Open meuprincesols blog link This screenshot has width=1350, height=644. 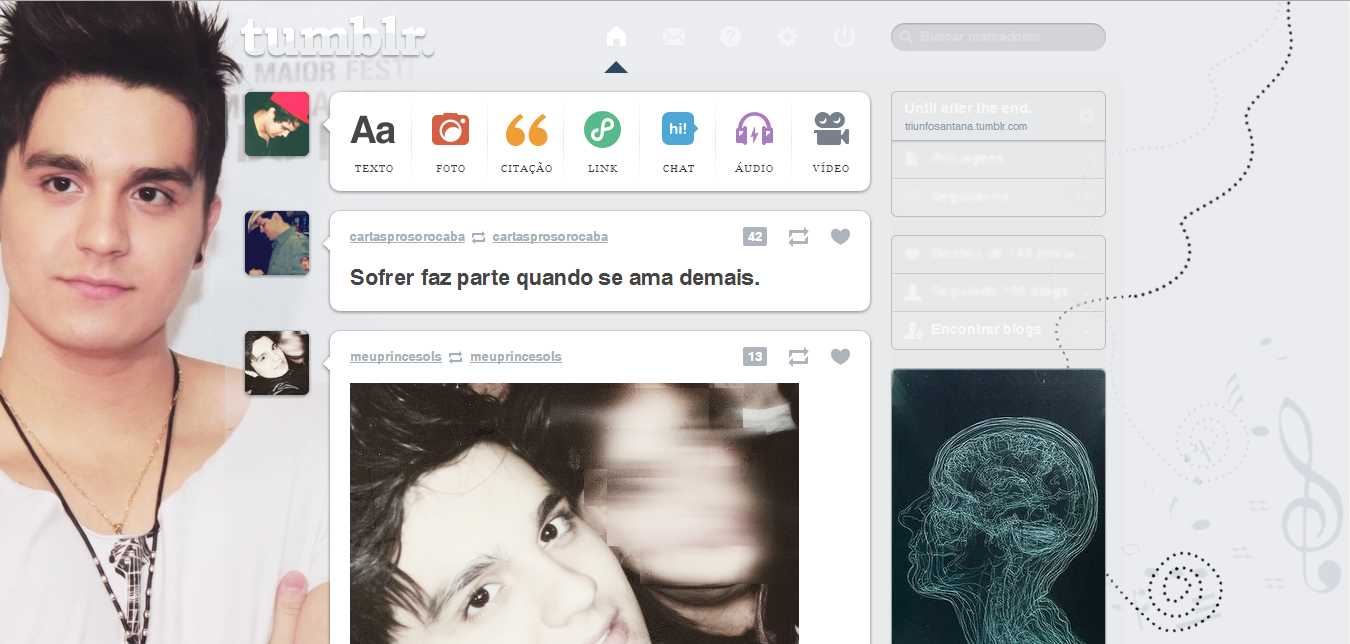coord(396,356)
